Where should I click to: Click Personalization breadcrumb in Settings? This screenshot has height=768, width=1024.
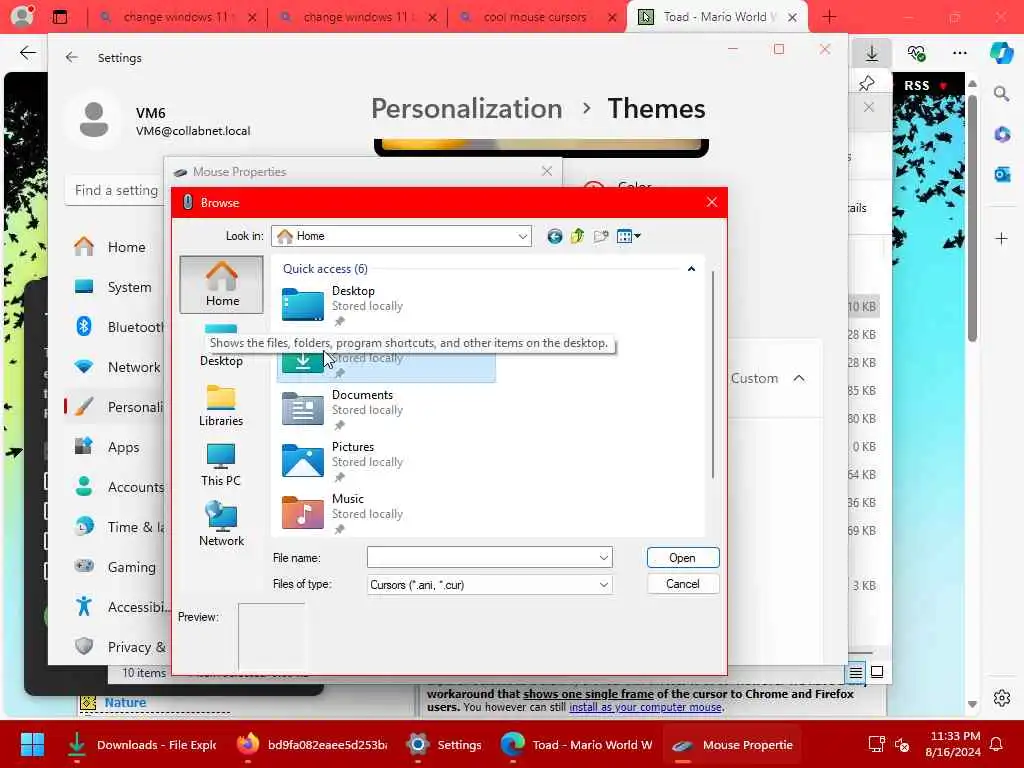[x=466, y=108]
